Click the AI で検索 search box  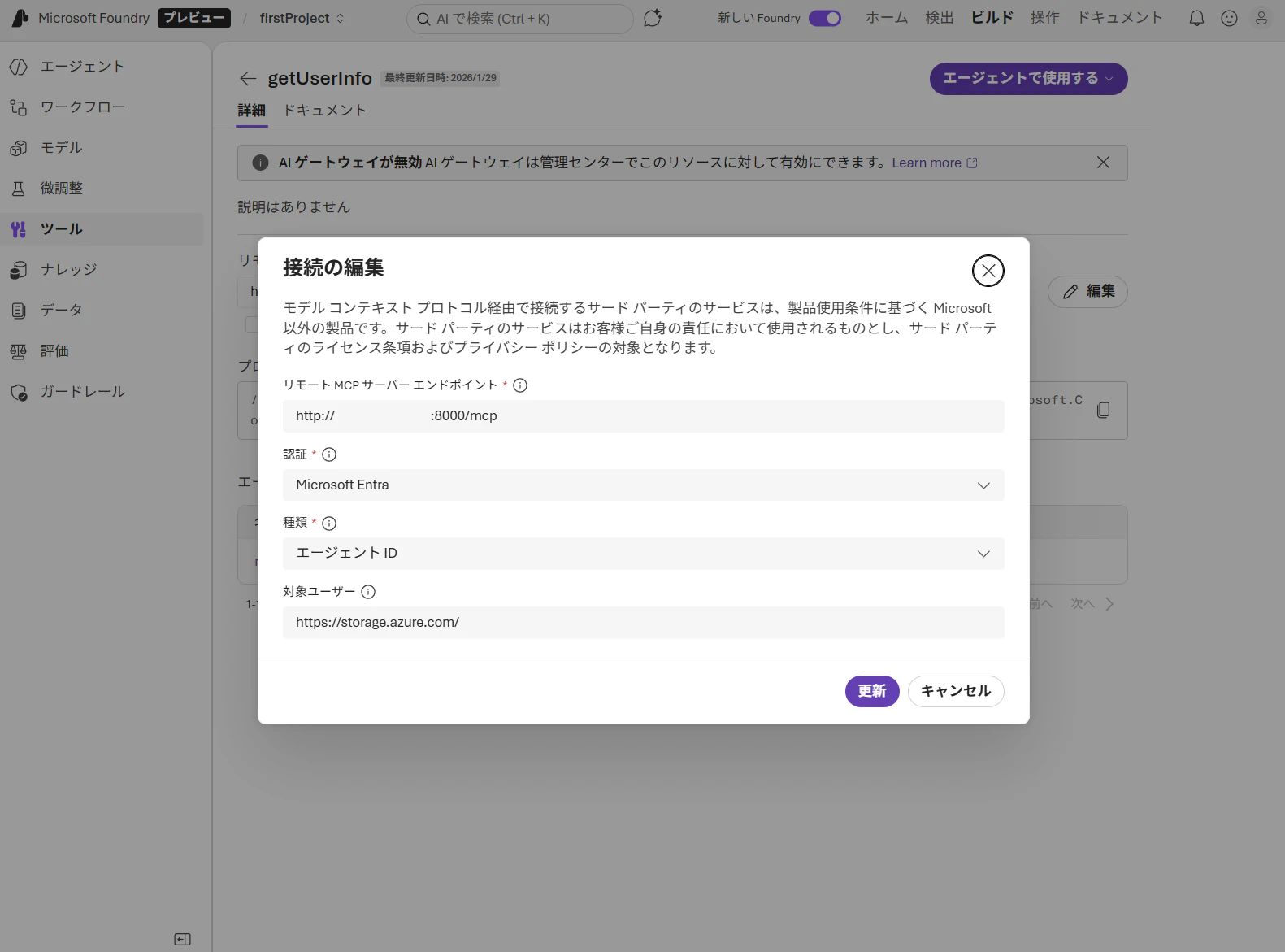(x=520, y=19)
